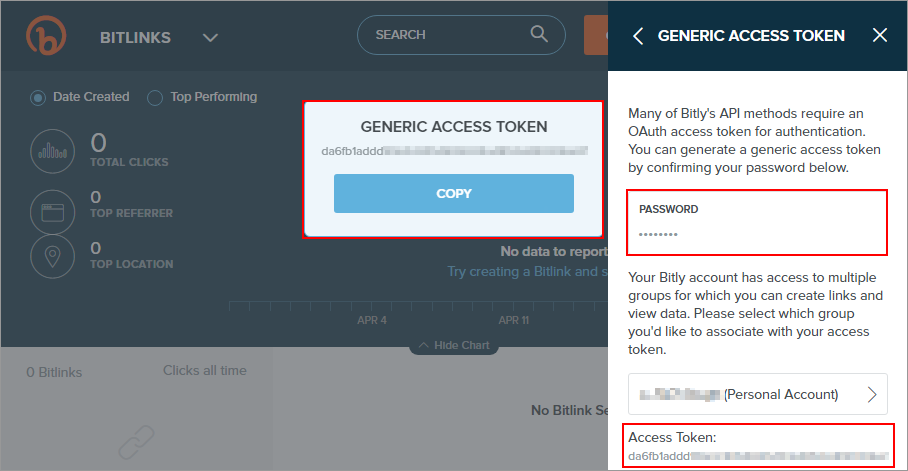
Task: Click the GENERIC ACCESS TOKEN panel title
Action: pos(751,36)
